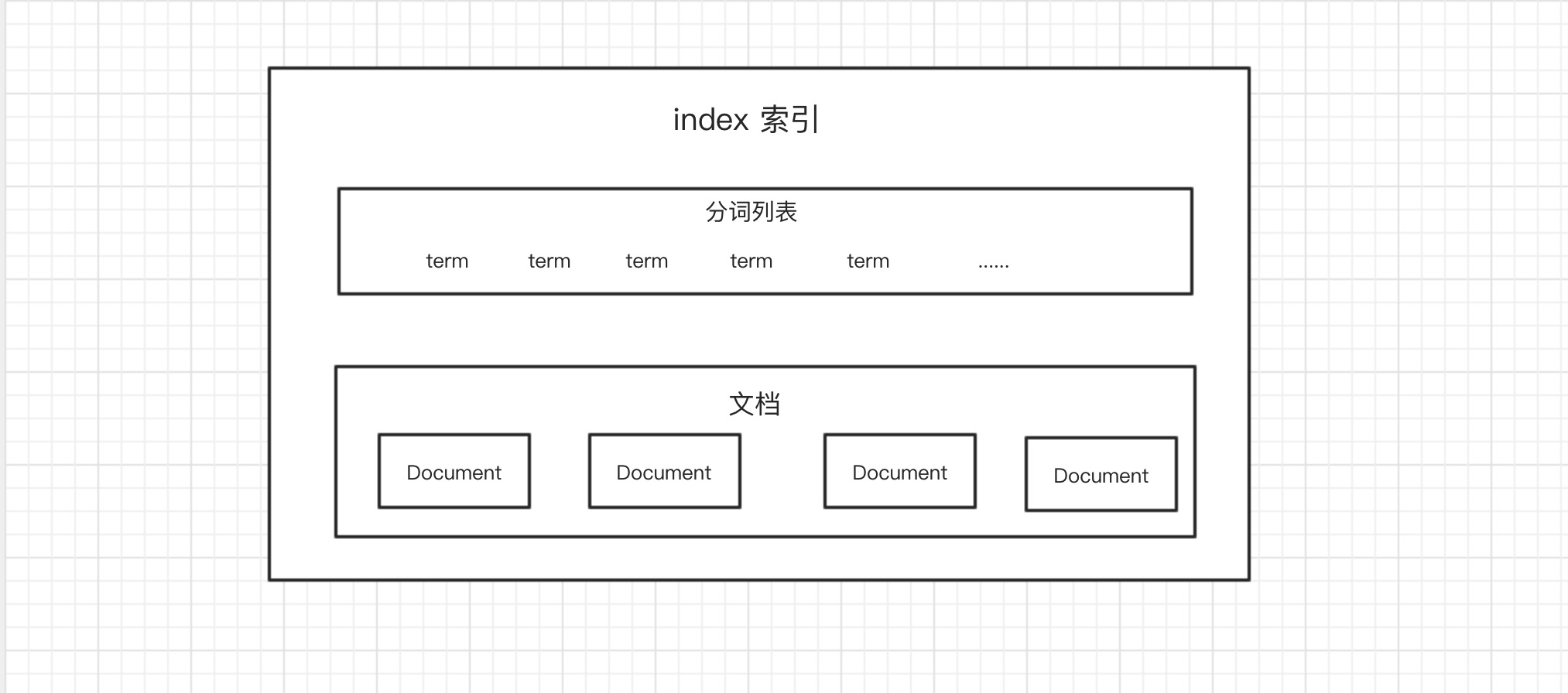Click the top border of index outer rectangle
Screen dimensions: 1568x693
pyautogui.click(x=758, y=69)
